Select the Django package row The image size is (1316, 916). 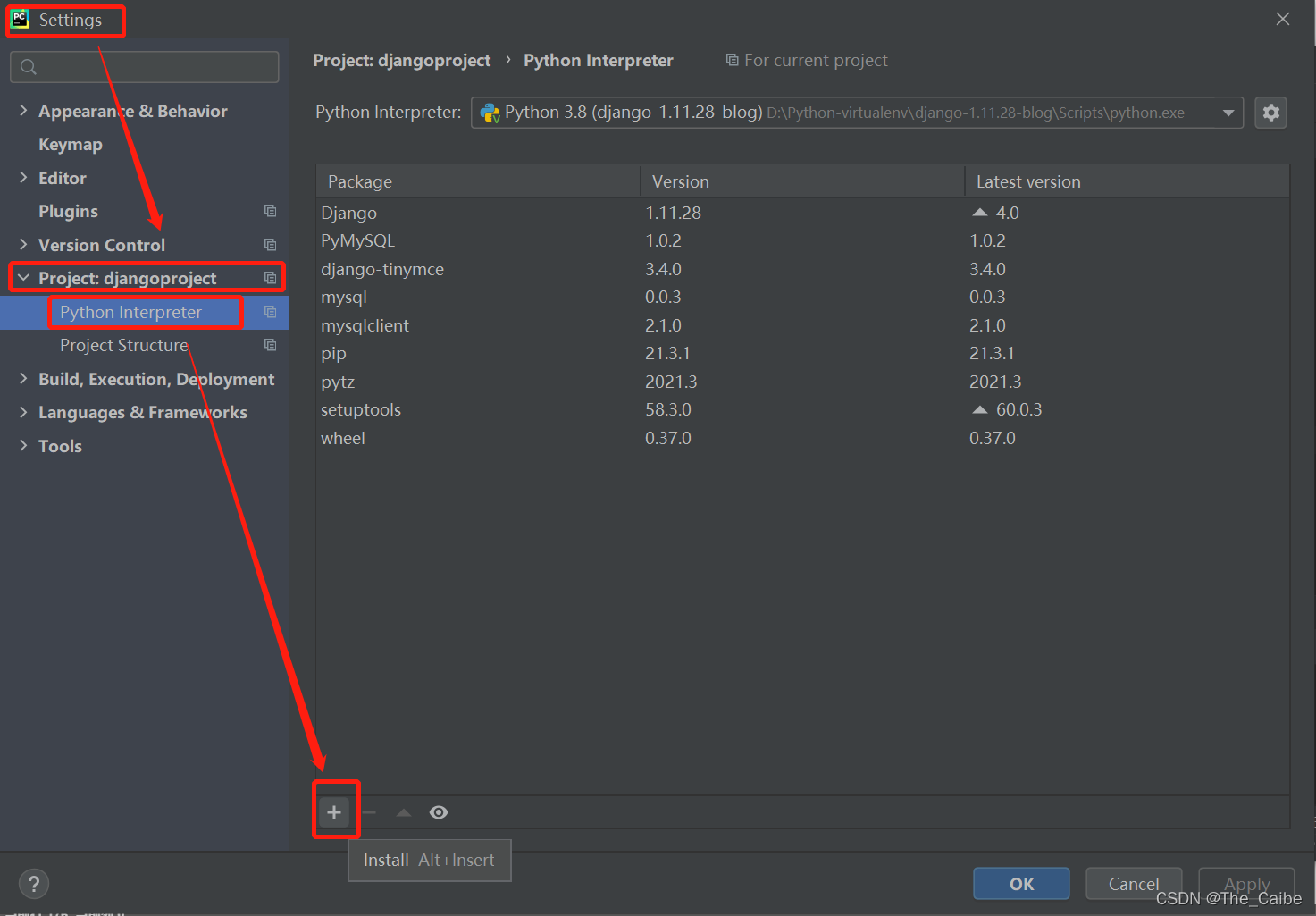[802, 213]
